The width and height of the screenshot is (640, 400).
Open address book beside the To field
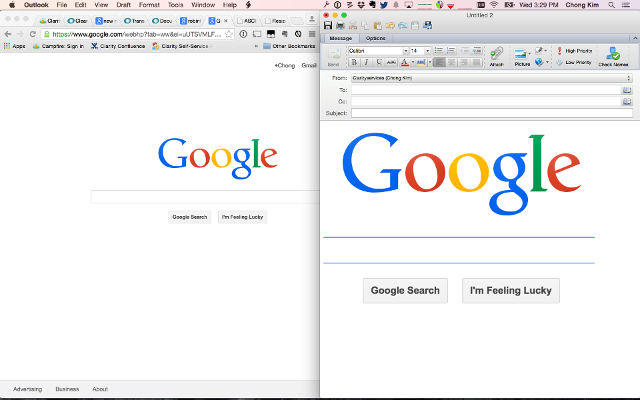tap(627, 90)
